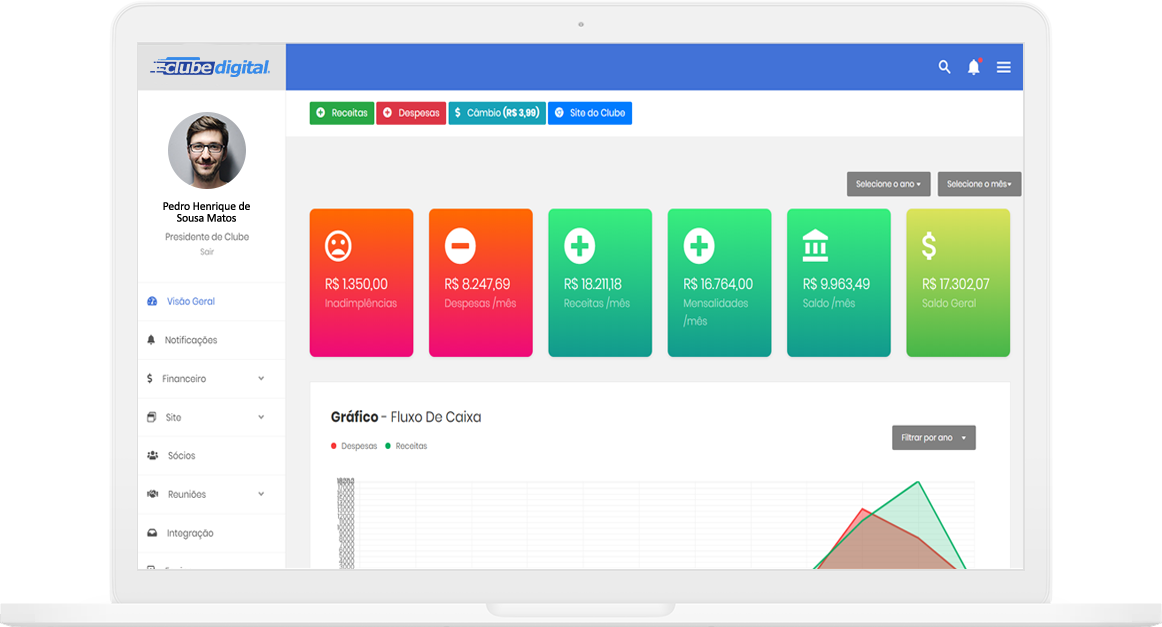
Task: Expand the Financeiro sidebar menu
Action: coord(205,379)
